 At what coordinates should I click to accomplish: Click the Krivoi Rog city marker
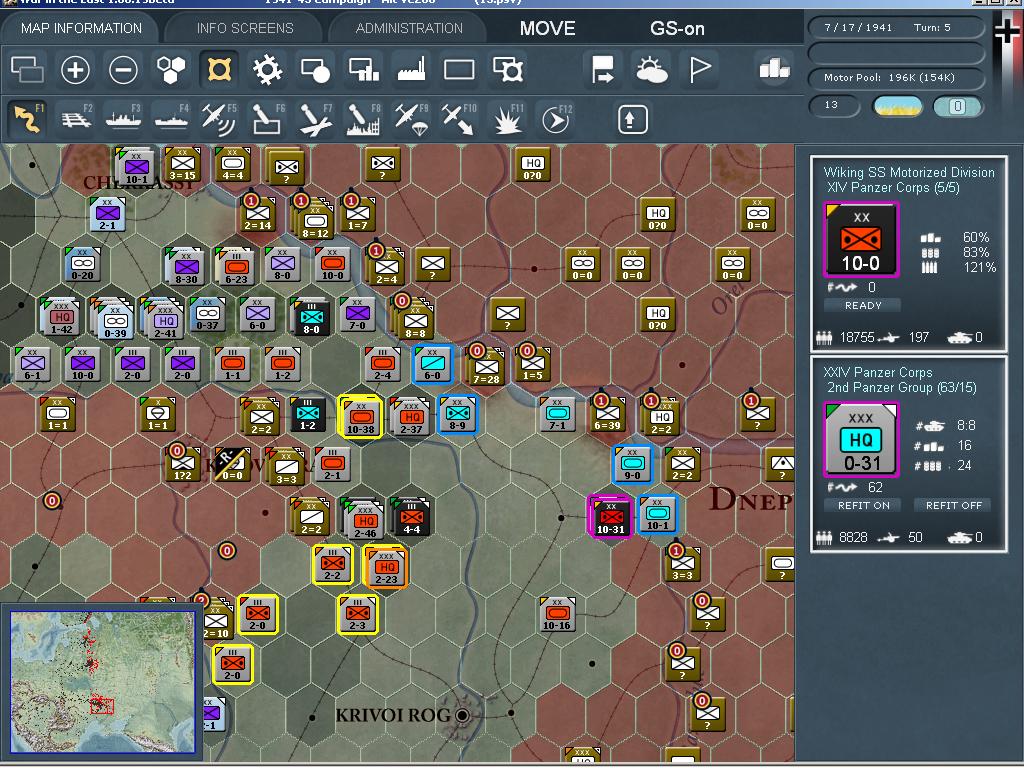(462, 715)
